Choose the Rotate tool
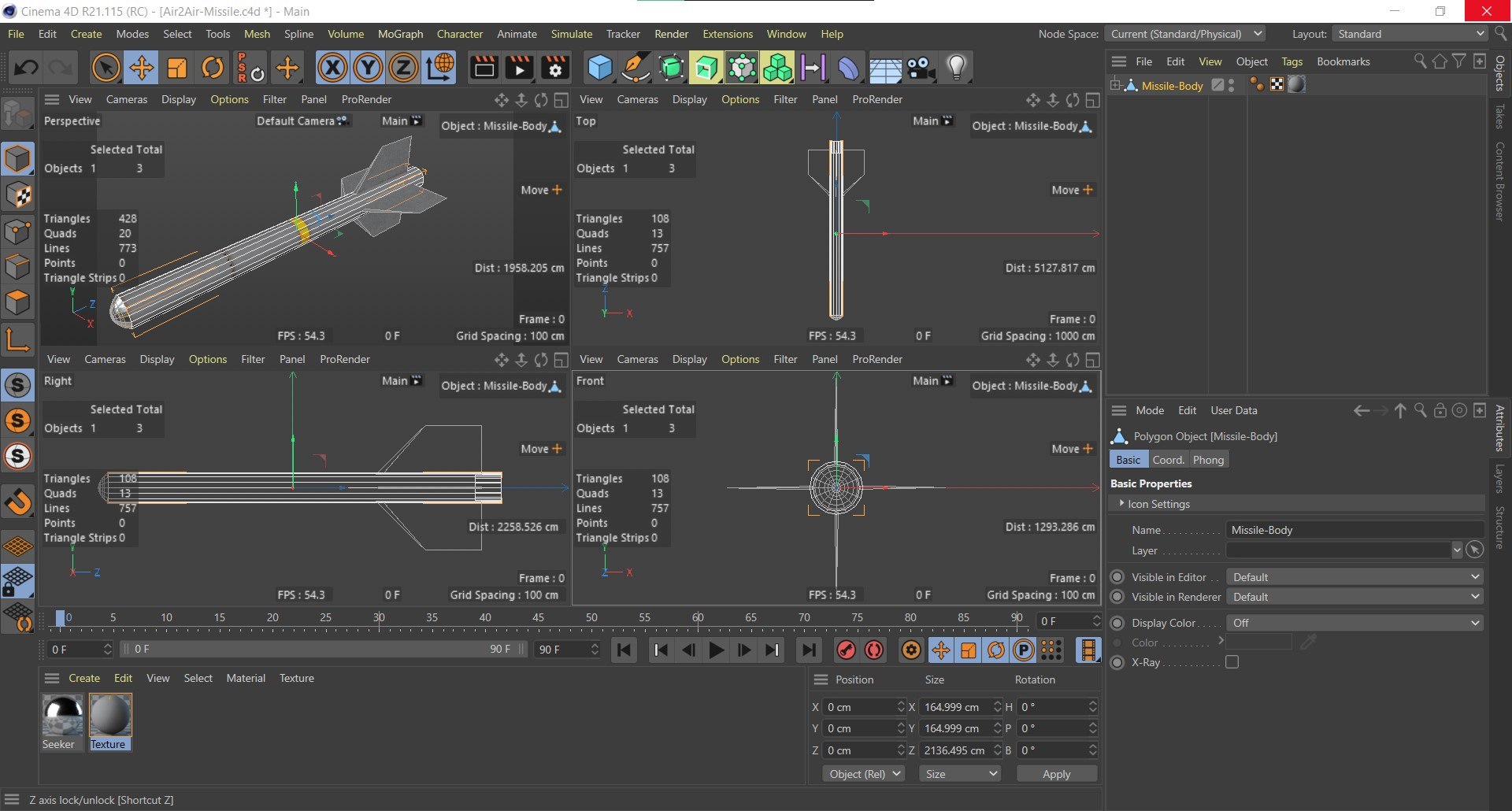This screenshot has width=1512, height=811. [x=213, y=69]
